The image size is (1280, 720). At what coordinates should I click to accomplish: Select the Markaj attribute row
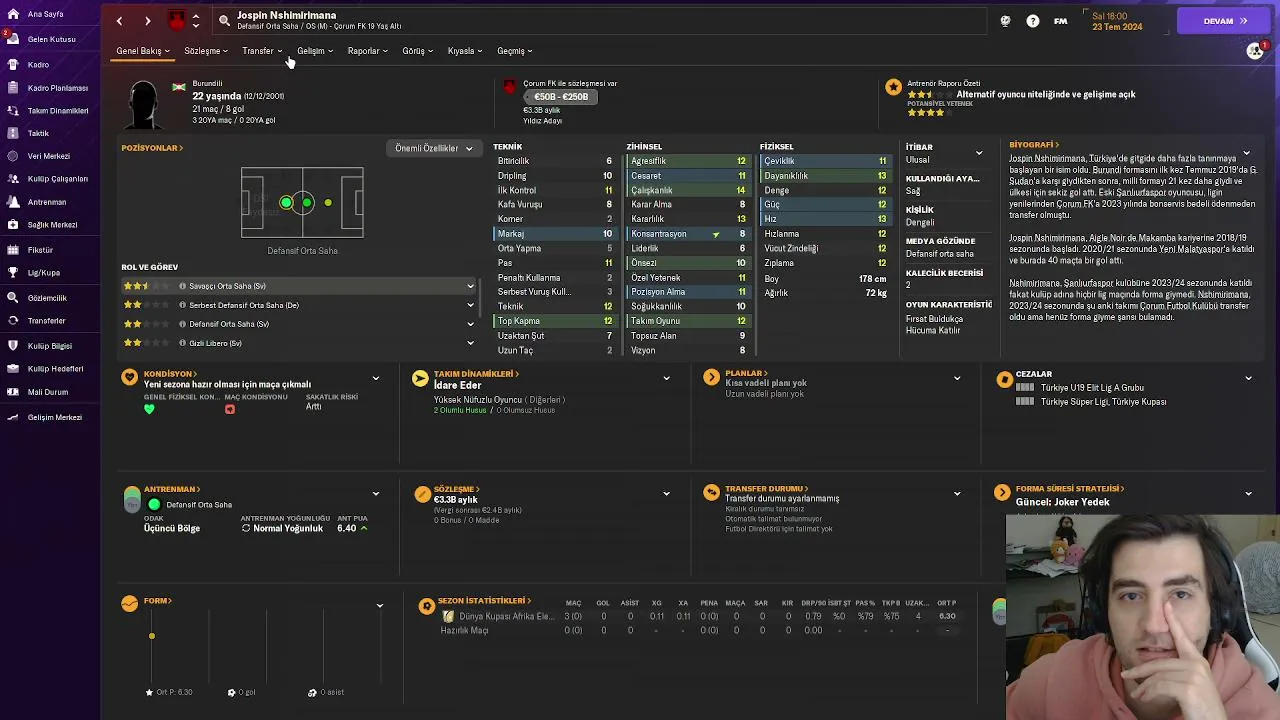pos(555,234)
